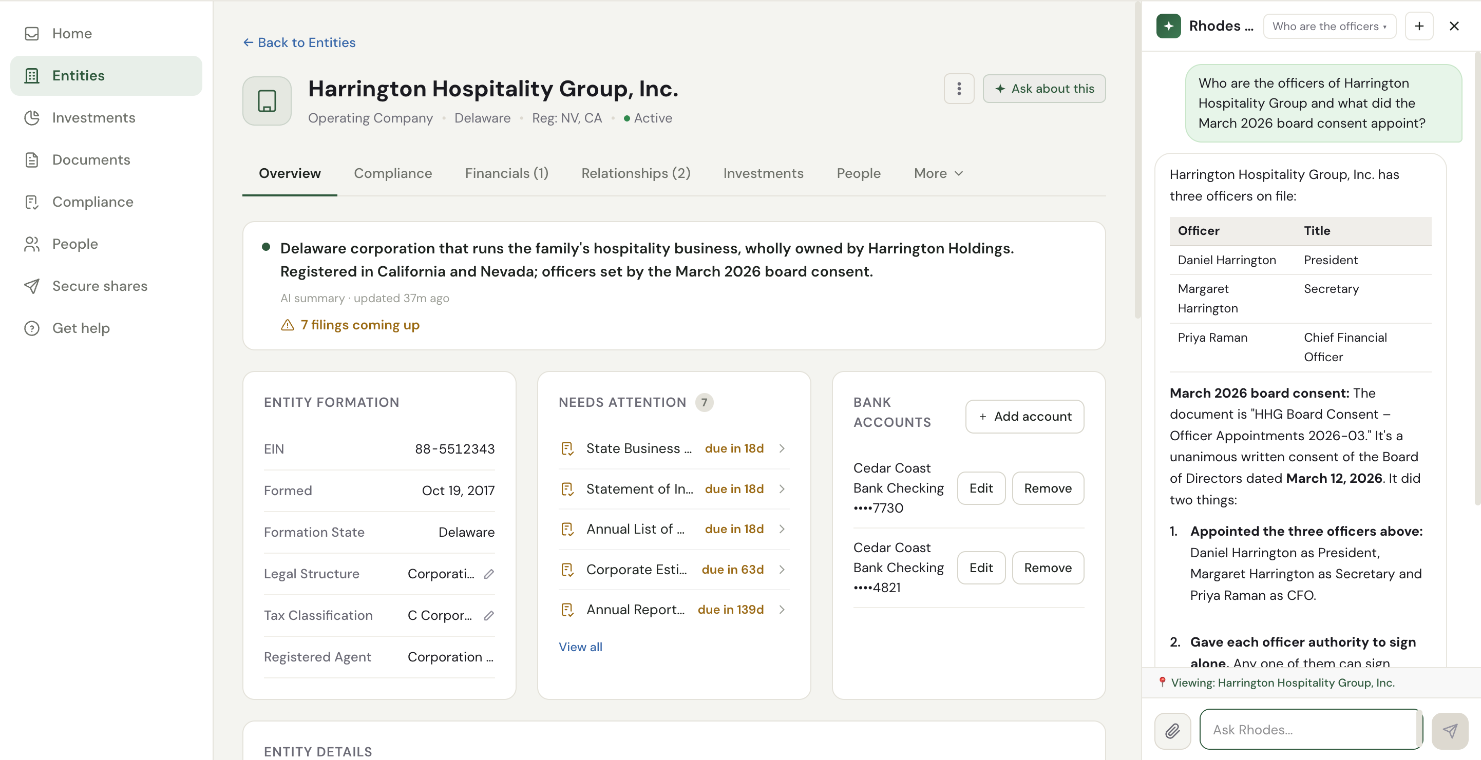
Task: Edit the Cedar Coast account ending 7730
Action: (x=981, y=488)
